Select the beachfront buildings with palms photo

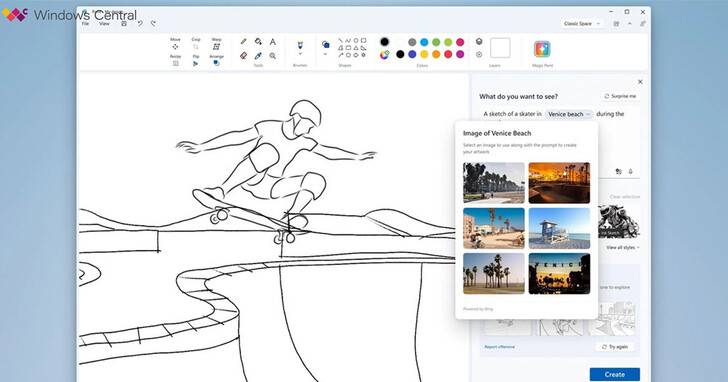494,228
